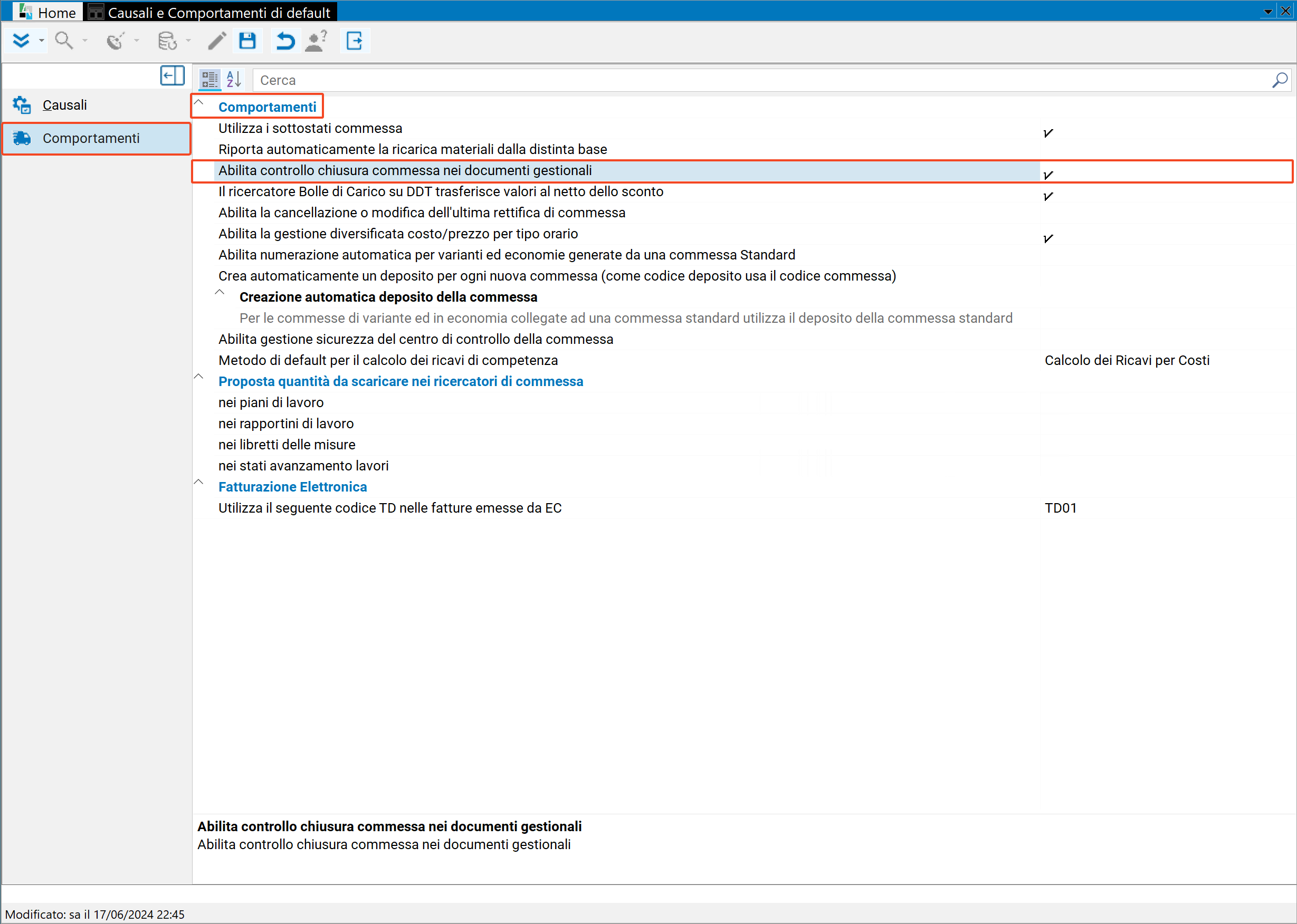Switch to the Home tab
1297x924 pixels.
(49, 12)
